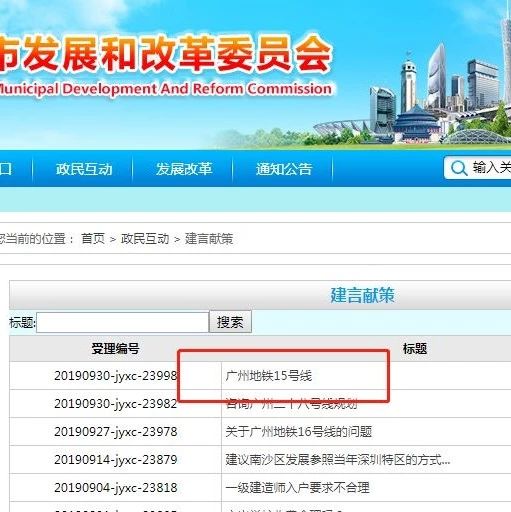Click record number 20190930-jyxc-23998
Viewport: 511px width, 512px height.
click(116, 376)
